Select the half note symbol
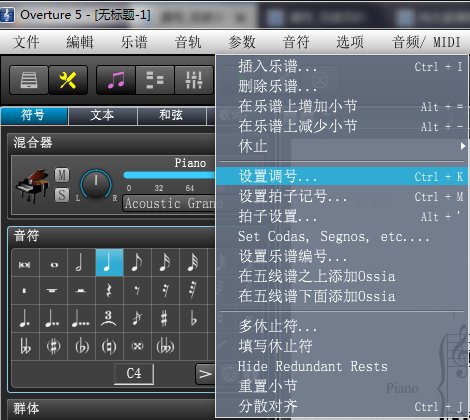 [81, 262]
